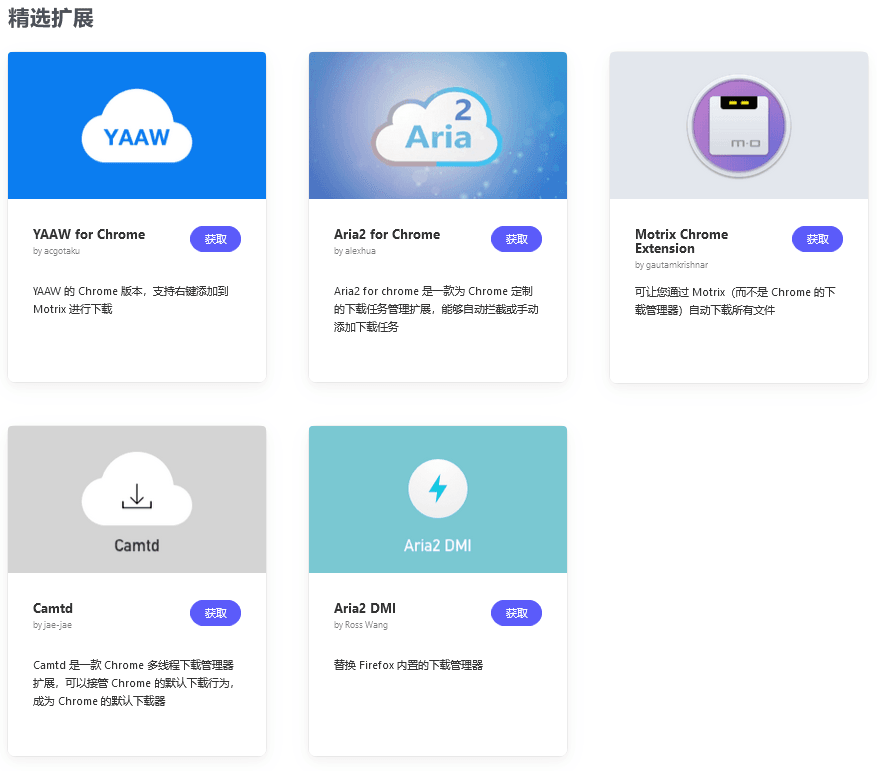The width and height of the screenshot is (877, 771).
Task: Click author link Ross Wang
Action: coord(360,625)
